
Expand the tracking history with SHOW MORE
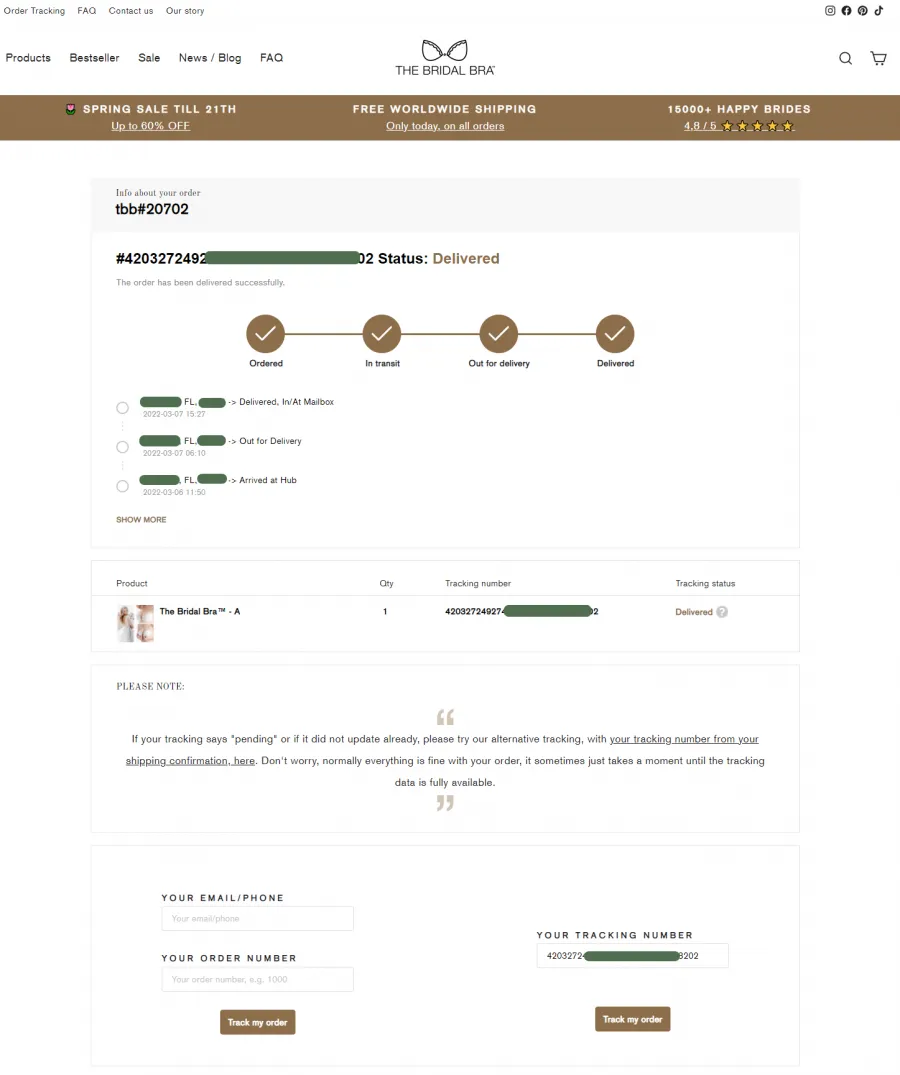141,520
